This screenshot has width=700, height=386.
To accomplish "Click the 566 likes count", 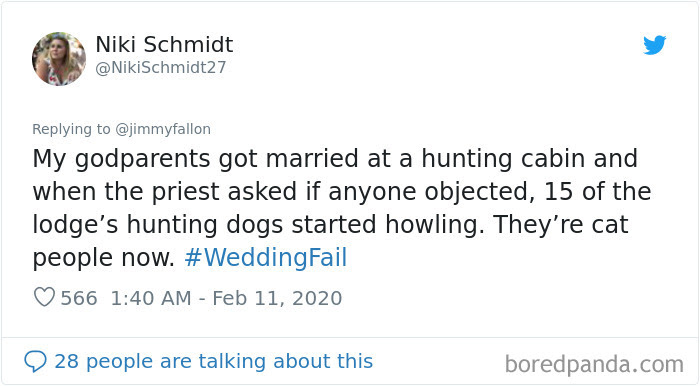I will pyautogui.click(x=79, y=298).
